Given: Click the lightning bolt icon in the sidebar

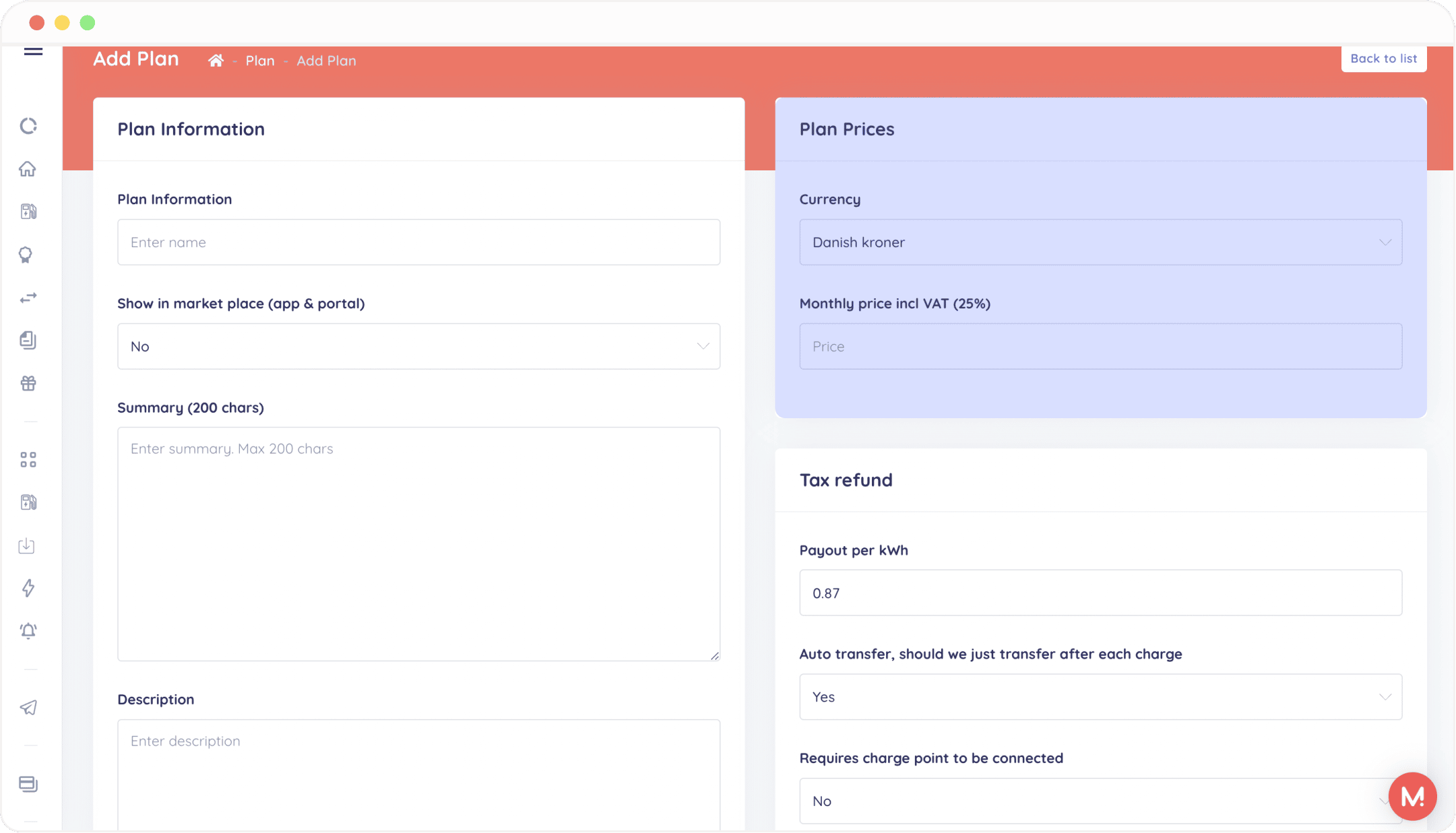Looking at the screenshot, I should click(28, 588).
